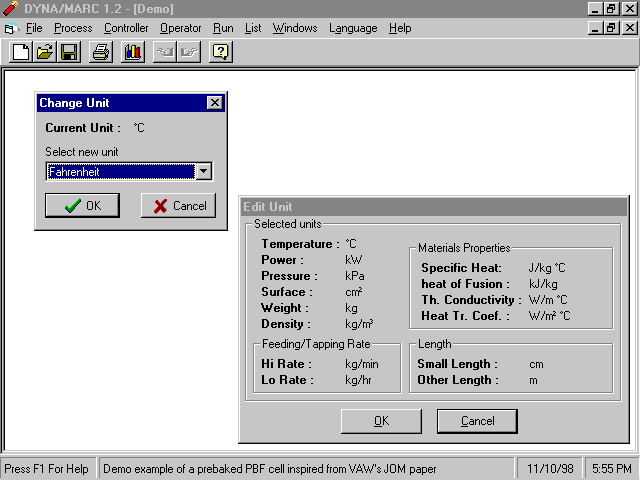Open a file using the folder icon
Screen dimensions: 640x480
pos(45,52)
